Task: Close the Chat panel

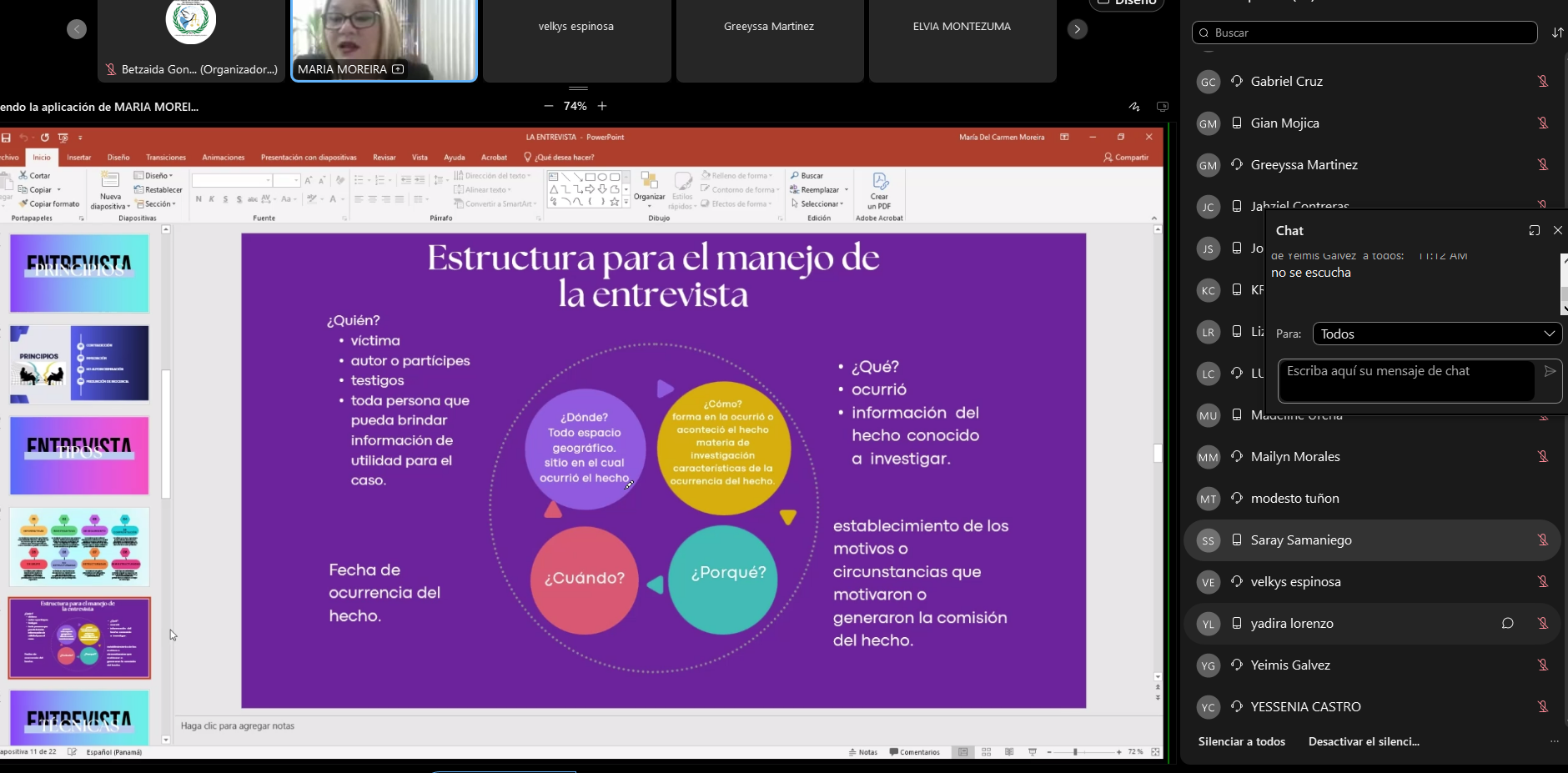Action: point(1557,231)
